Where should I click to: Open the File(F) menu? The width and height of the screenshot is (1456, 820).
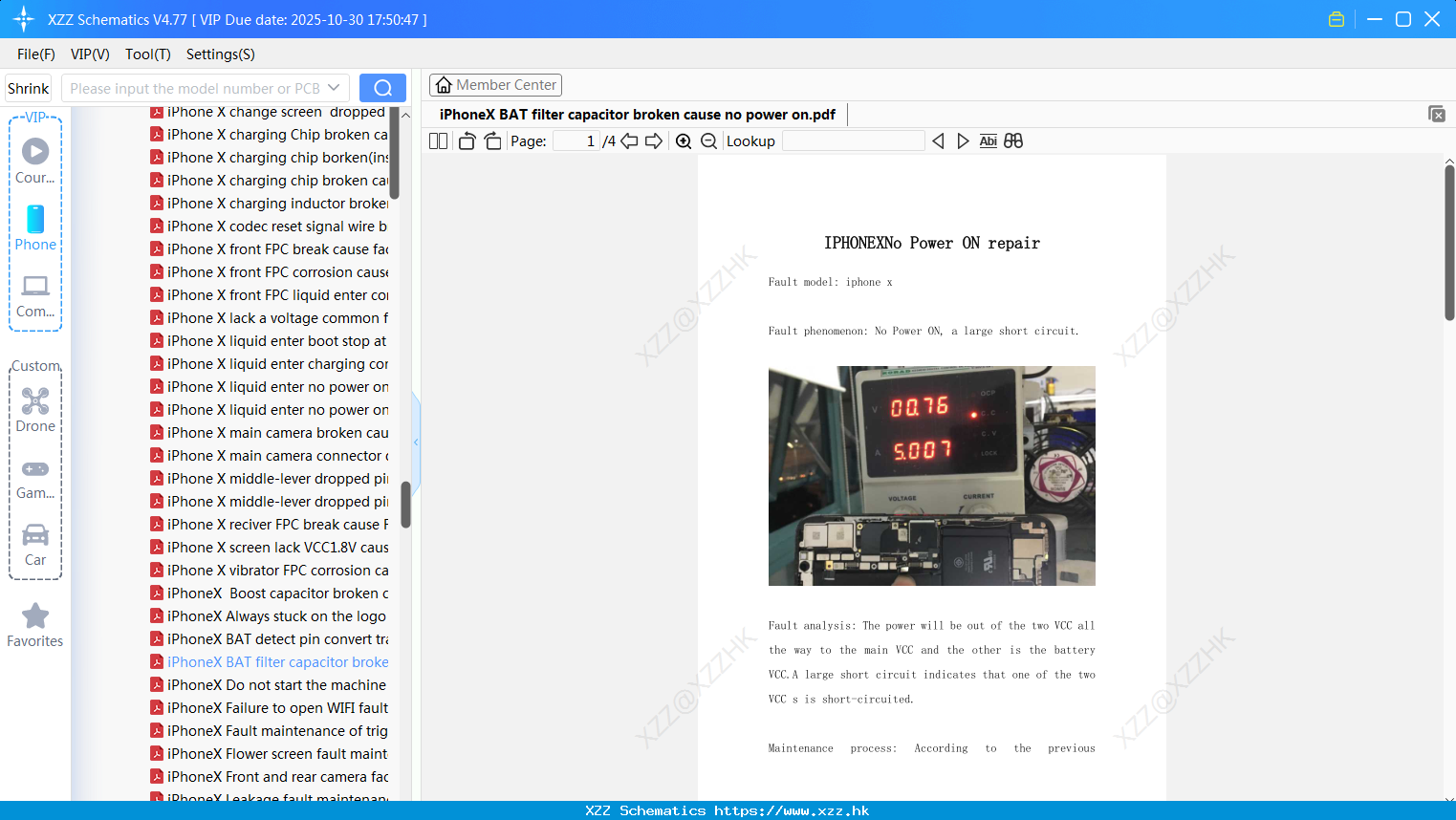coord(36,54)
